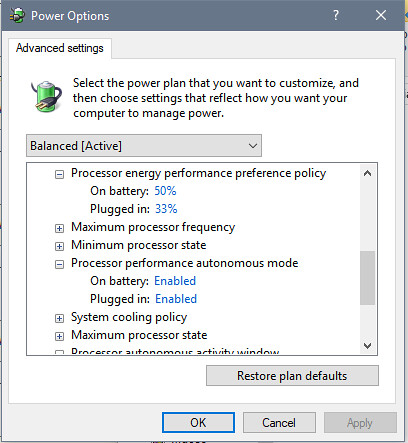Screen dimensions: 408x443
Task: Change the On battery 50% value
Action: [x=165, y=191]
